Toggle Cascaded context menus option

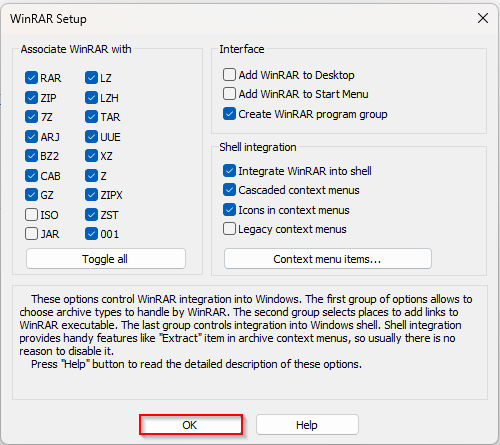click(229, 190)
